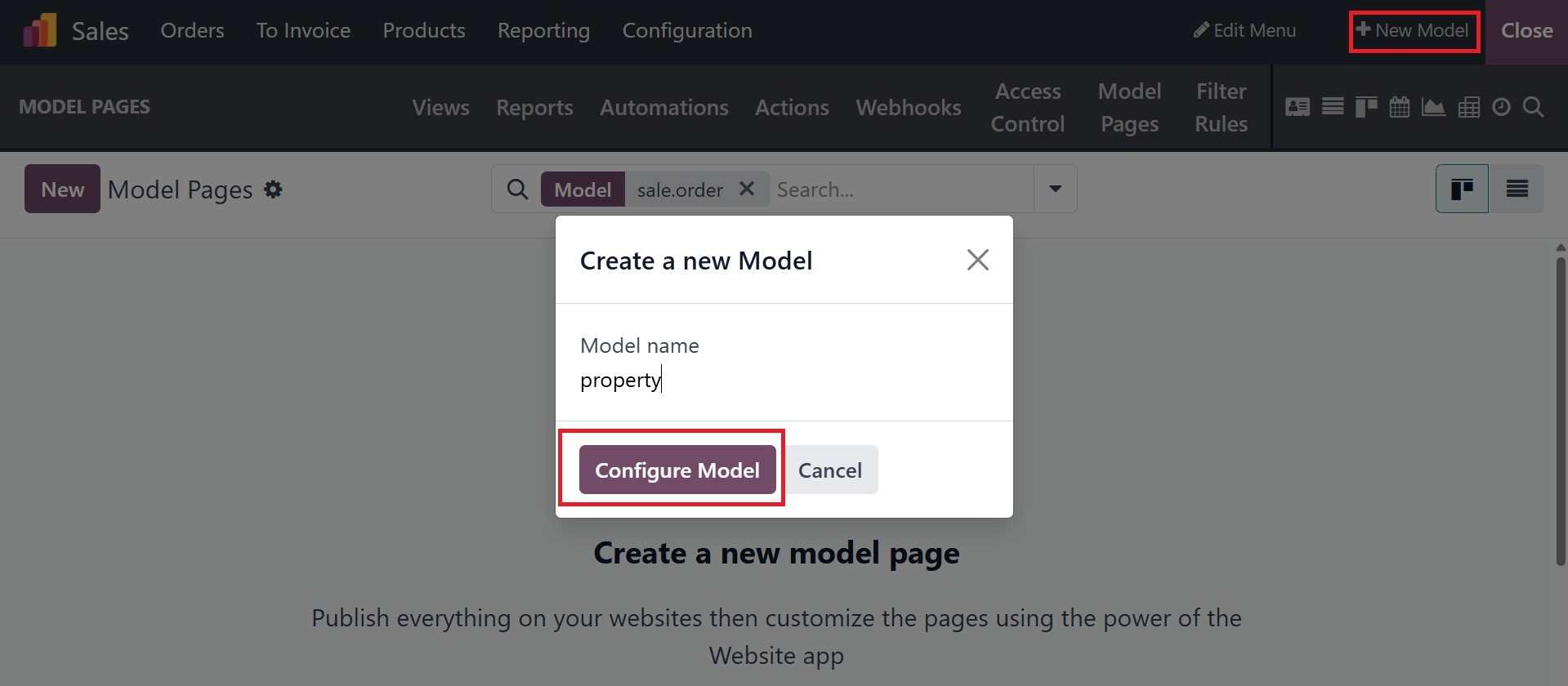Click the Model name input field

783,381
